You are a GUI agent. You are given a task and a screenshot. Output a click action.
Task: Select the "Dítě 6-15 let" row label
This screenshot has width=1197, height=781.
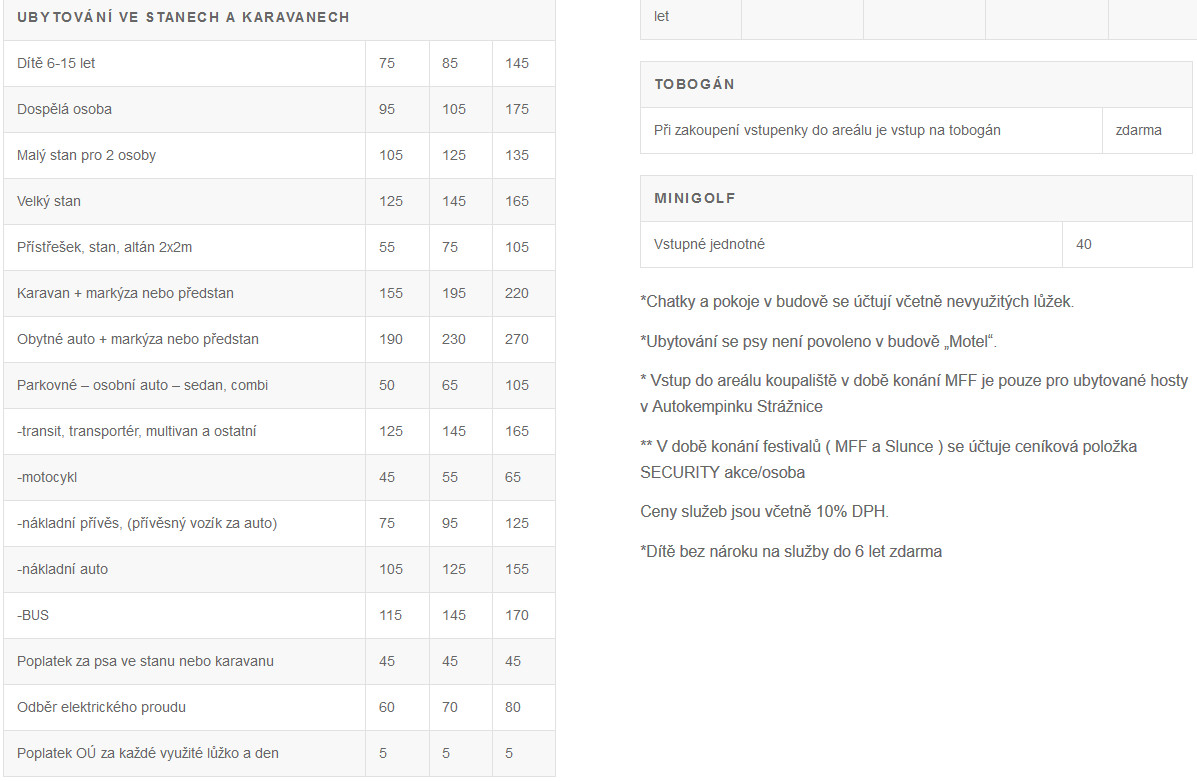[56, 63]
